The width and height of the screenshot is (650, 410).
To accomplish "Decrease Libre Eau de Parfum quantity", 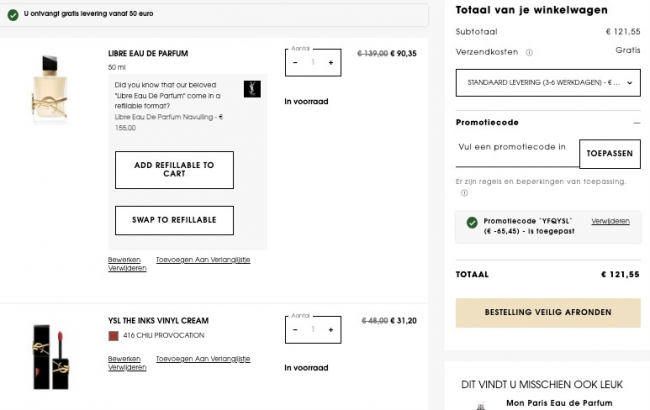I will pyautogui.click(x=295, y=62).
